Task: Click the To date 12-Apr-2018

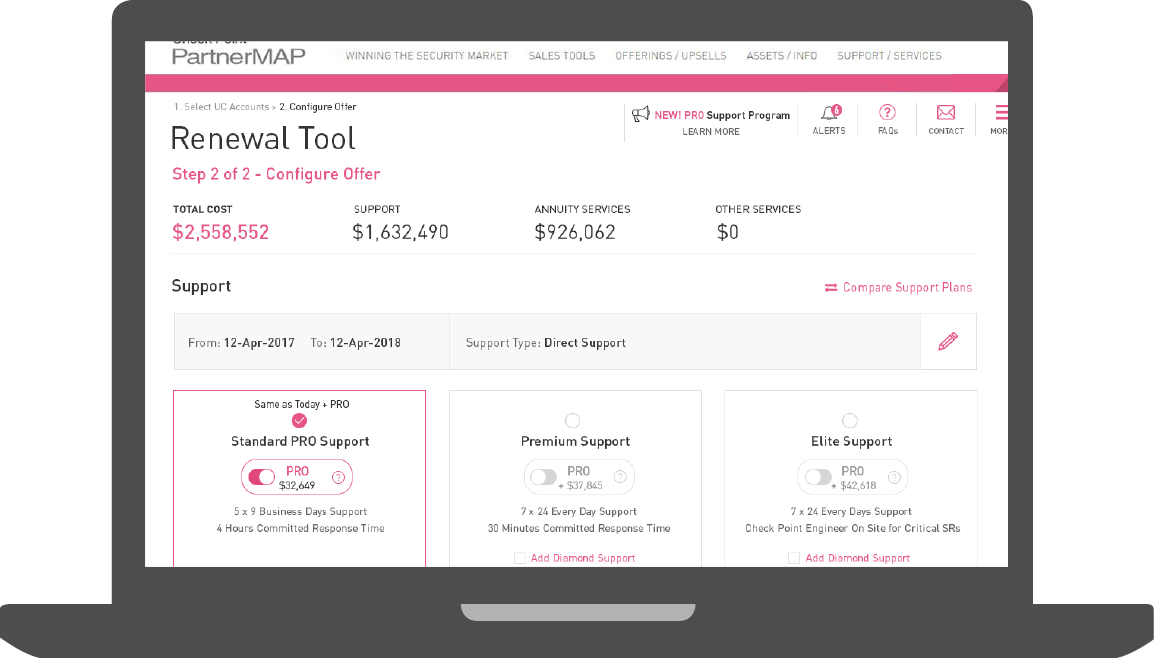Action: pos(365,343)
